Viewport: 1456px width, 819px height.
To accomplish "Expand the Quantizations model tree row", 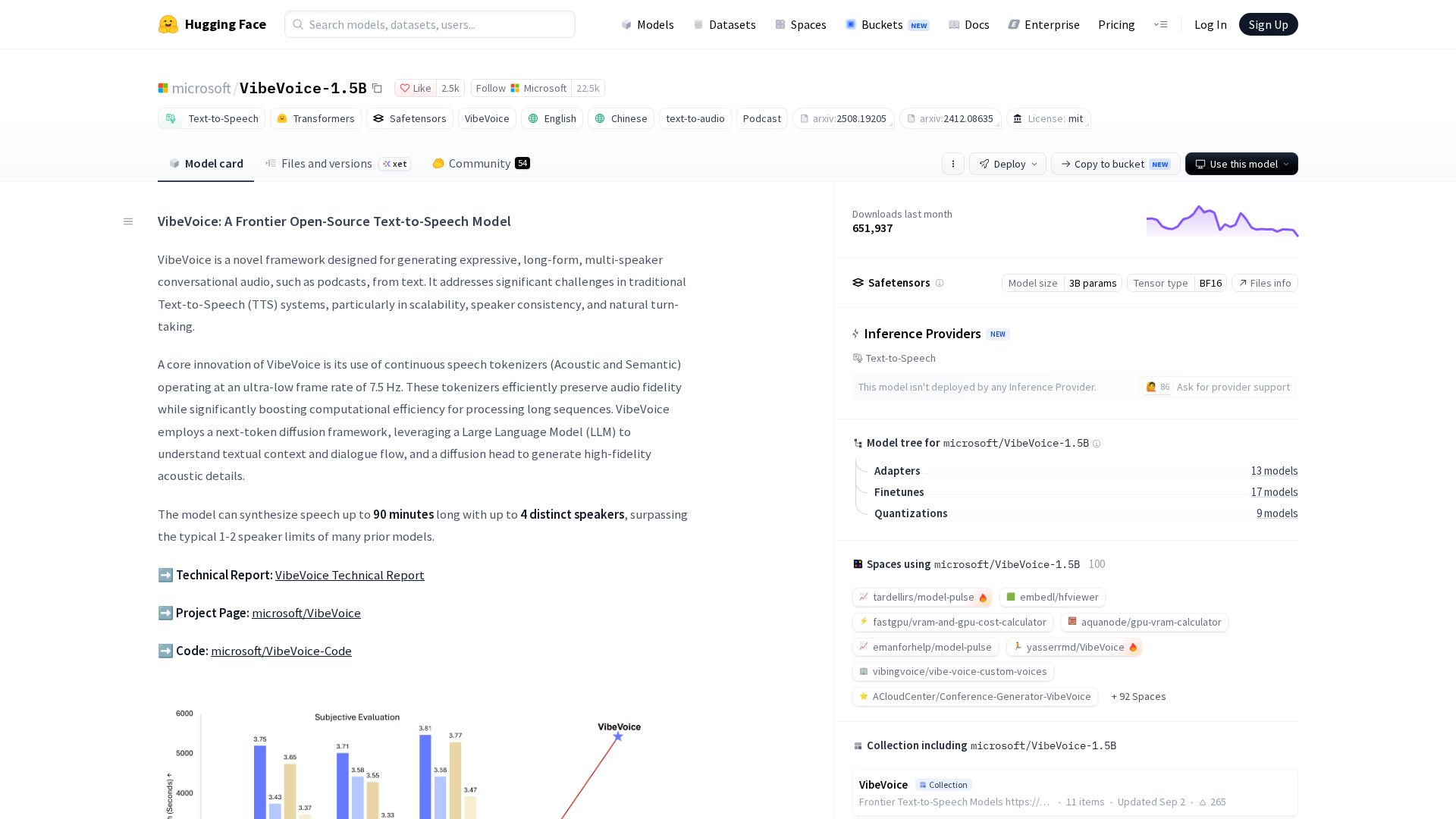I will pos(1085,513).
